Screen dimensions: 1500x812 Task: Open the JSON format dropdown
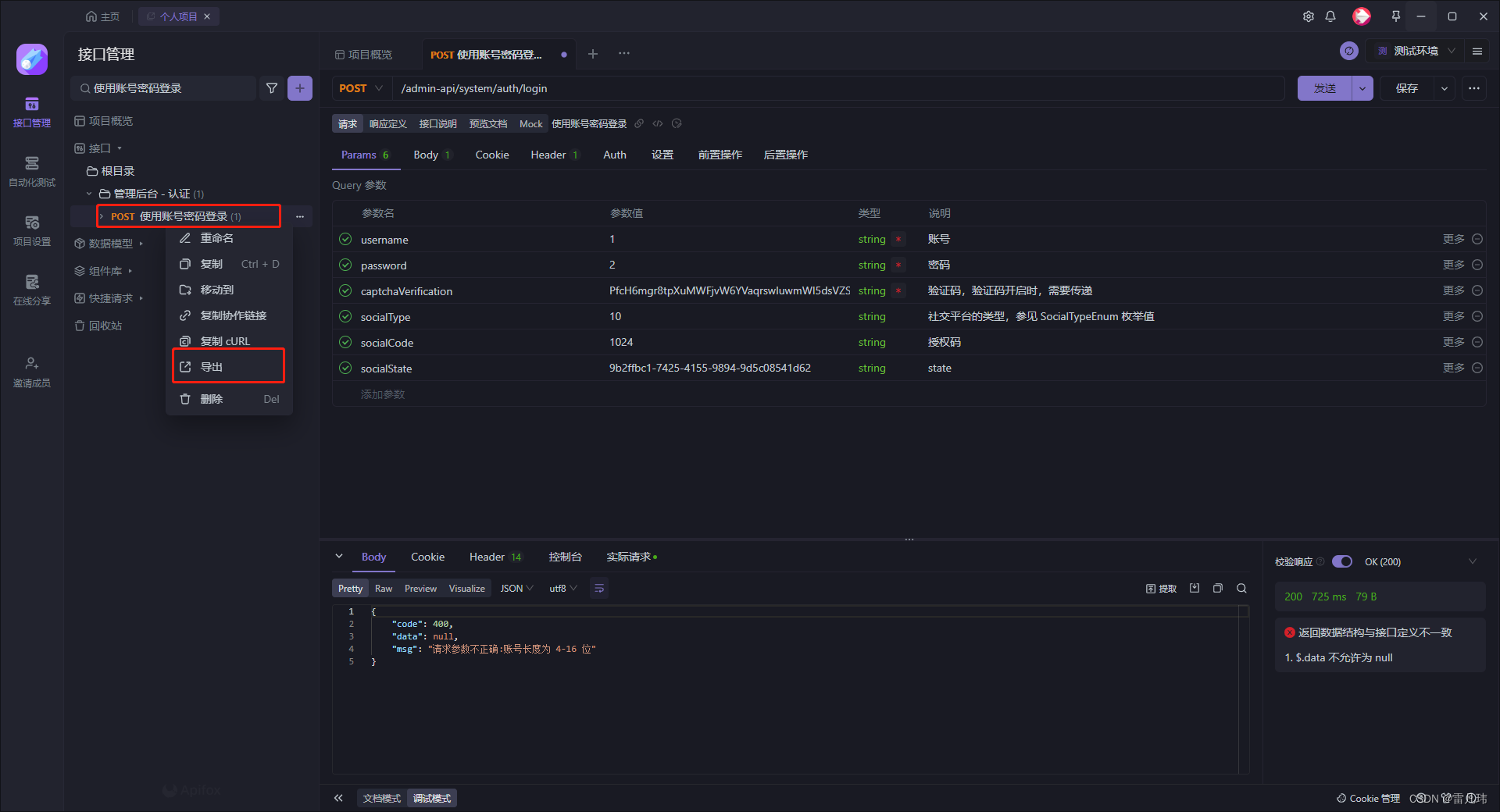coord(516,589)
